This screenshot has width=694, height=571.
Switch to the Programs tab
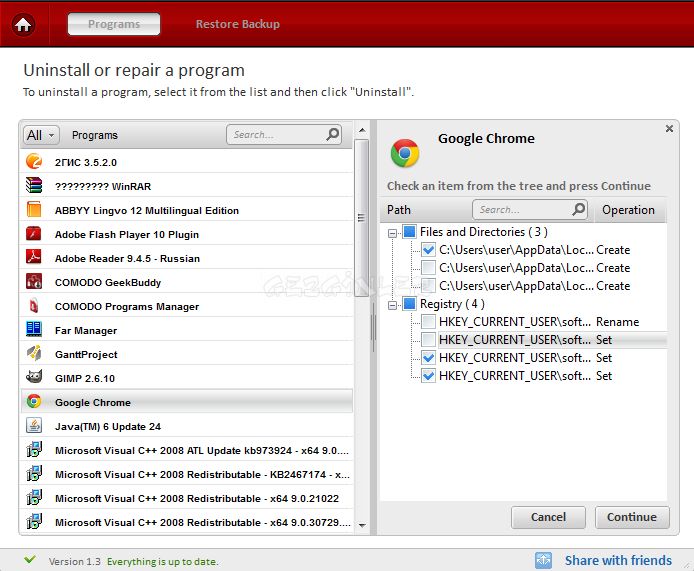(114, 24)
